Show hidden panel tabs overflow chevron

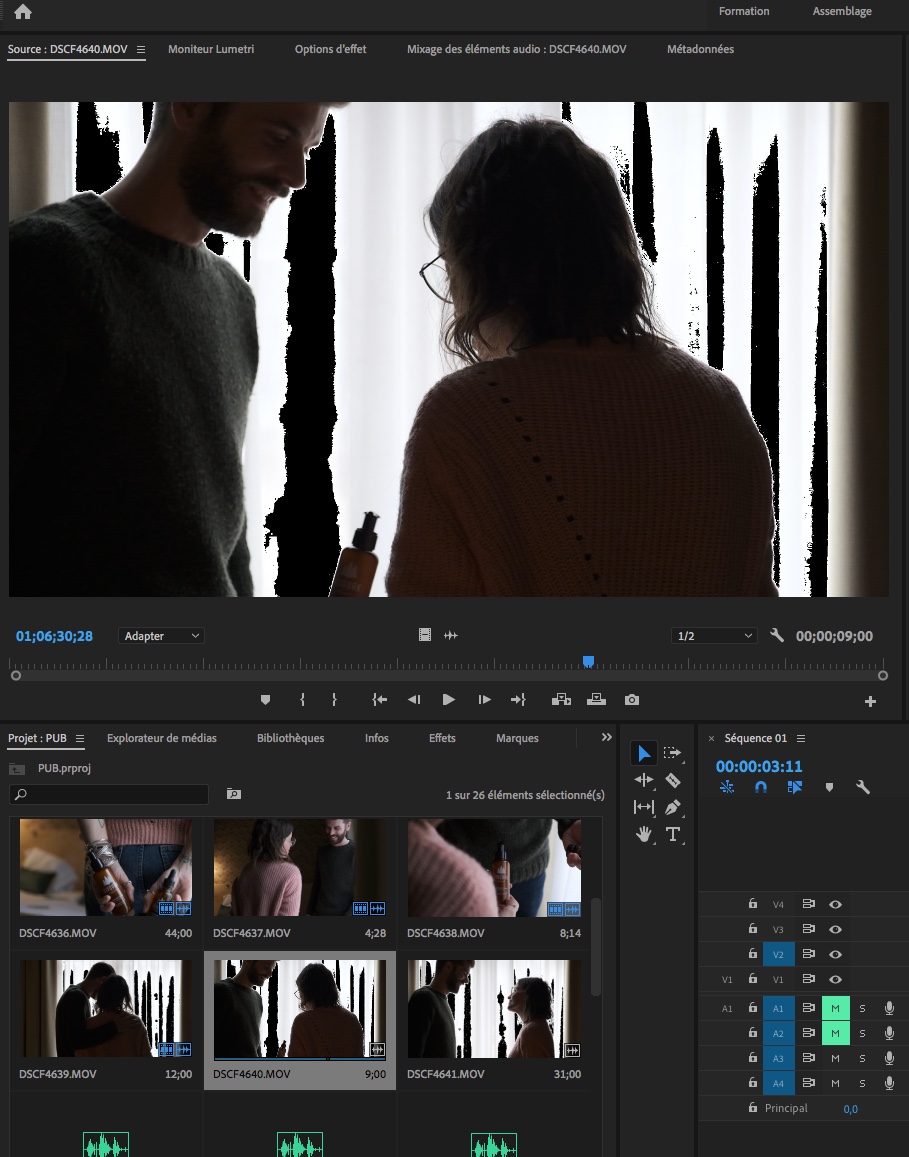[x=606, y=737]
